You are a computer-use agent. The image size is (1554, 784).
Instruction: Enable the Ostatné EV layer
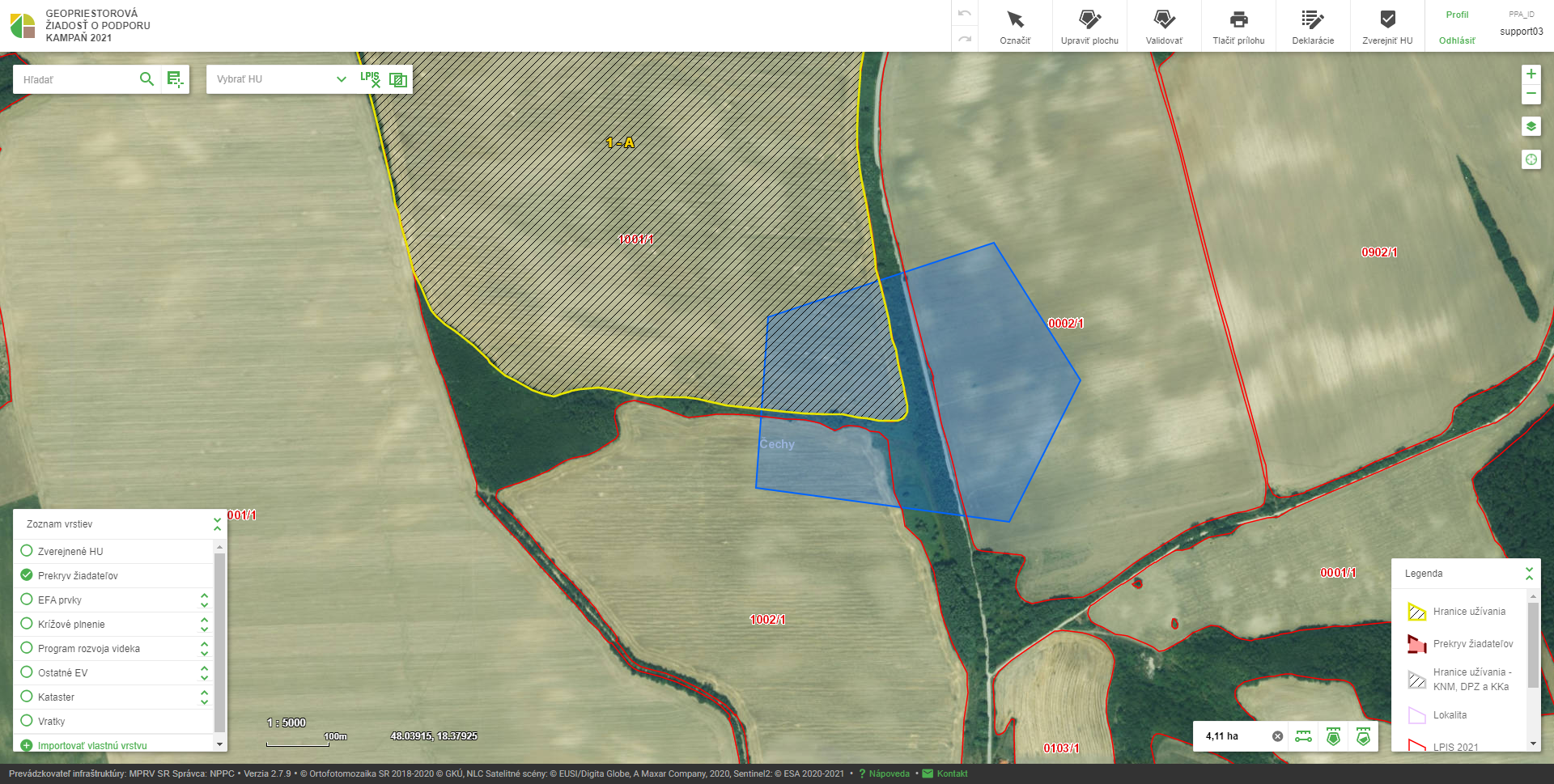27,672
